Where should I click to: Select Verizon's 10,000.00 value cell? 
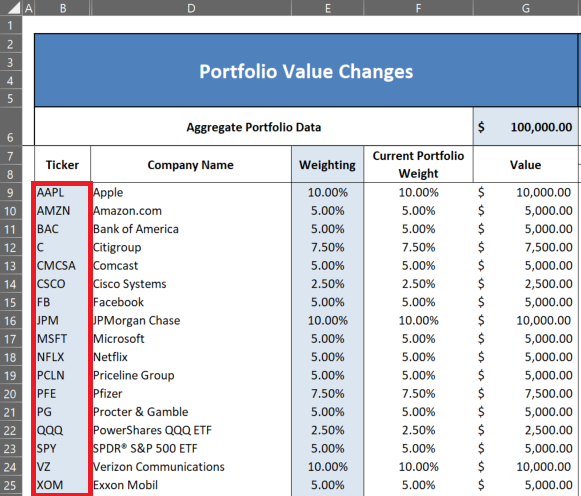pyautogui.click(x=525, y=467)
